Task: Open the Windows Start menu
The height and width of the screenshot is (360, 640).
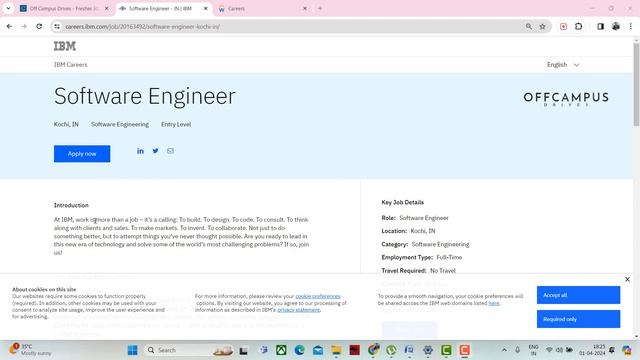Action: pos(132,350)
